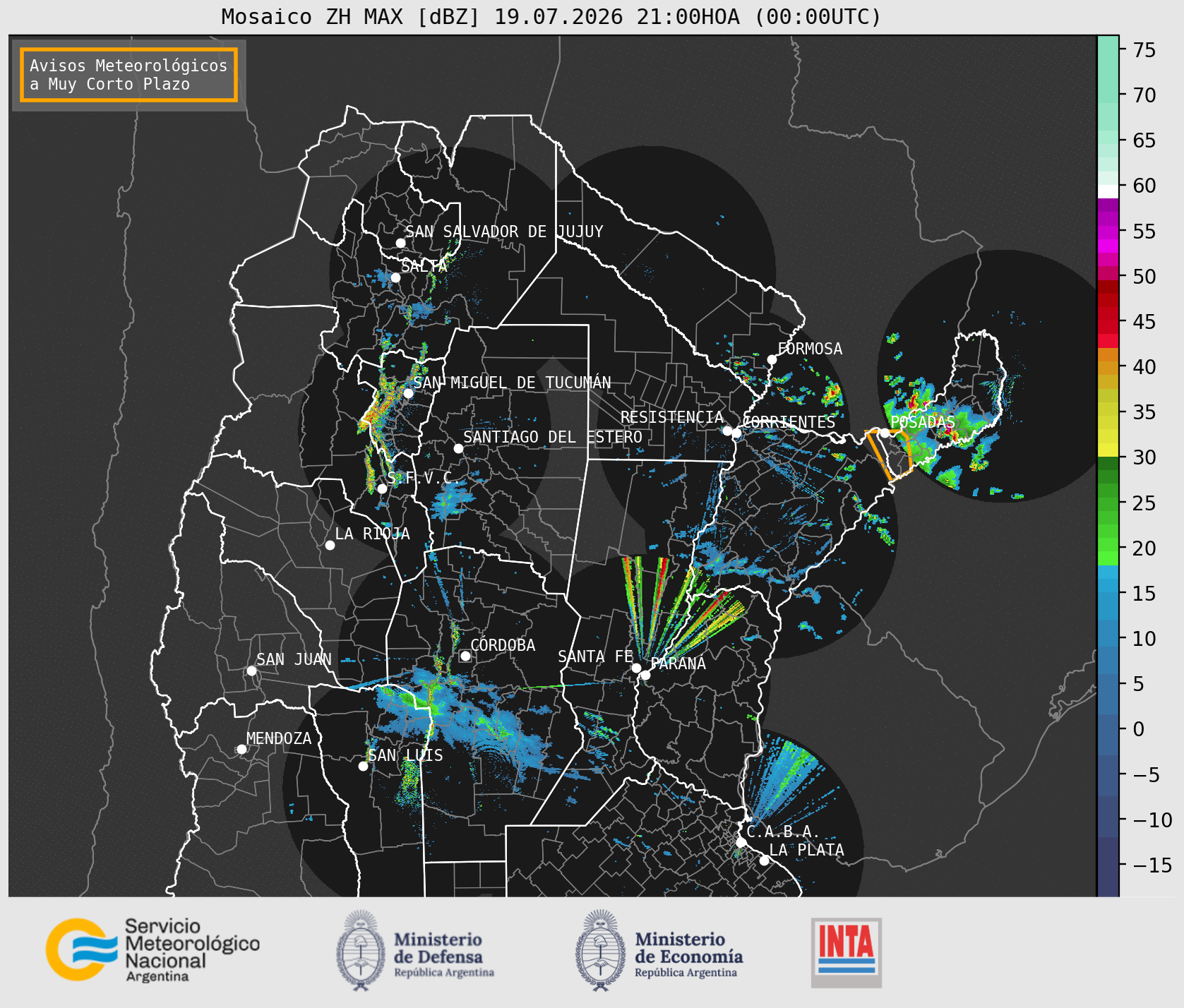Click the yellow 30 dBZ colorbar segment

[x=1108, y=450]
